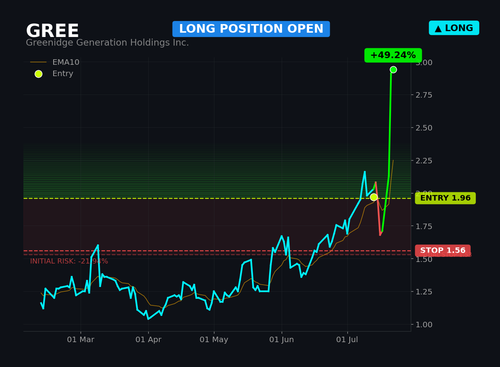Click the 01 Jun date axis label
Viewport: 500px width, 367px height.
[282, 340]
